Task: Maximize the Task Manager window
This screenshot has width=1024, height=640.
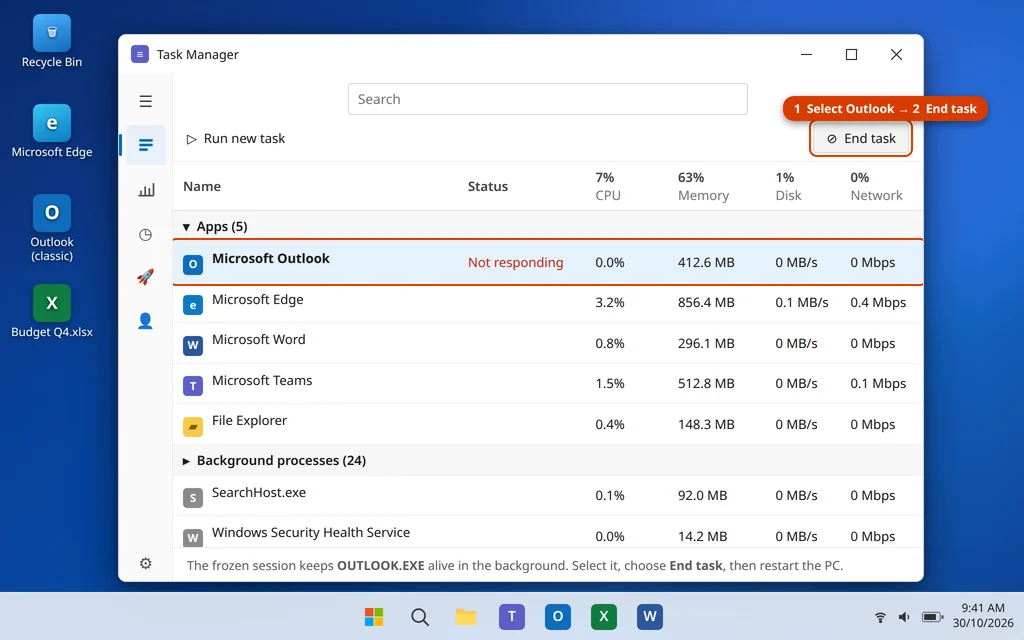Action: [x=851, y=54]
